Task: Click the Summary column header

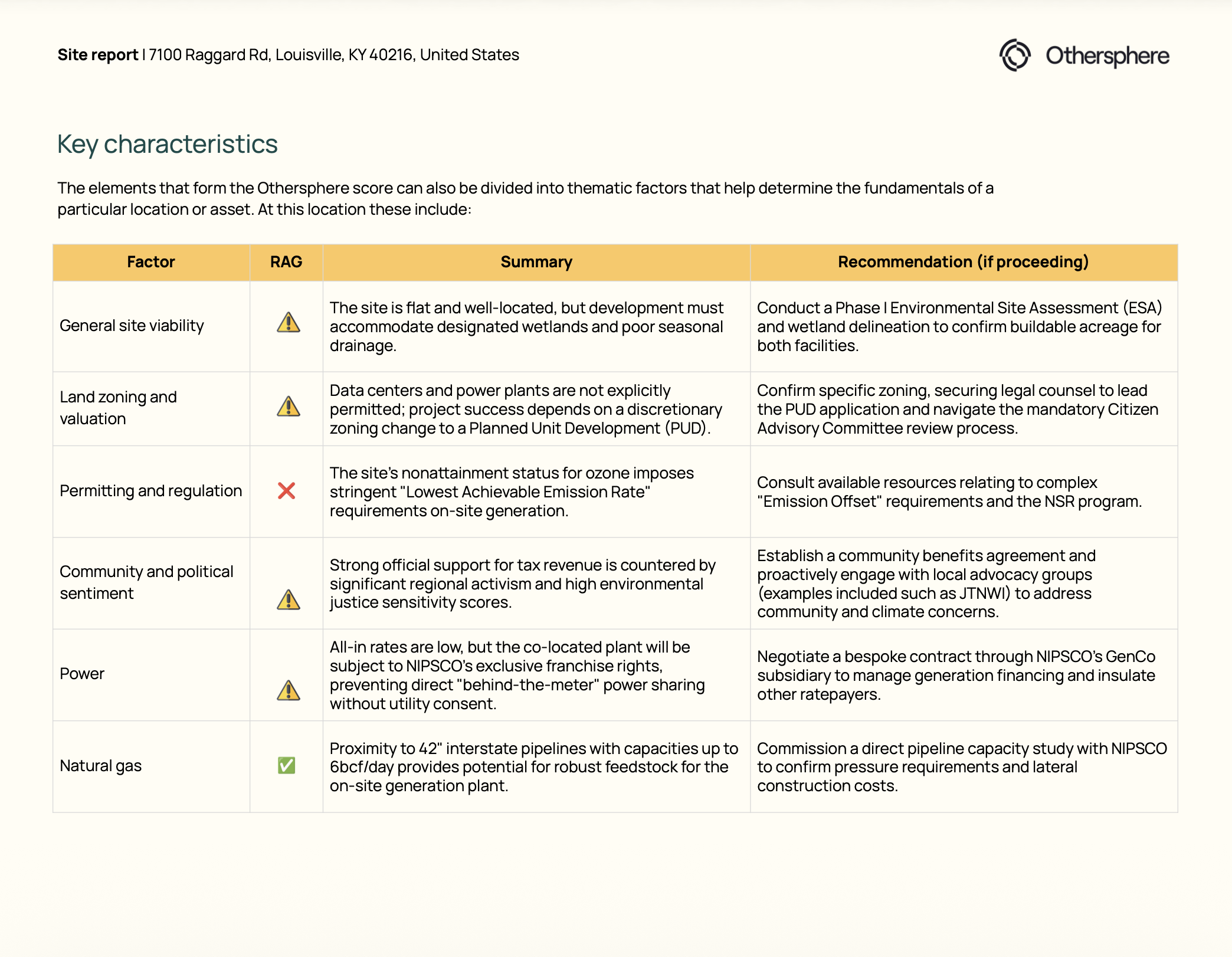Action: click(x=536, y=262)
